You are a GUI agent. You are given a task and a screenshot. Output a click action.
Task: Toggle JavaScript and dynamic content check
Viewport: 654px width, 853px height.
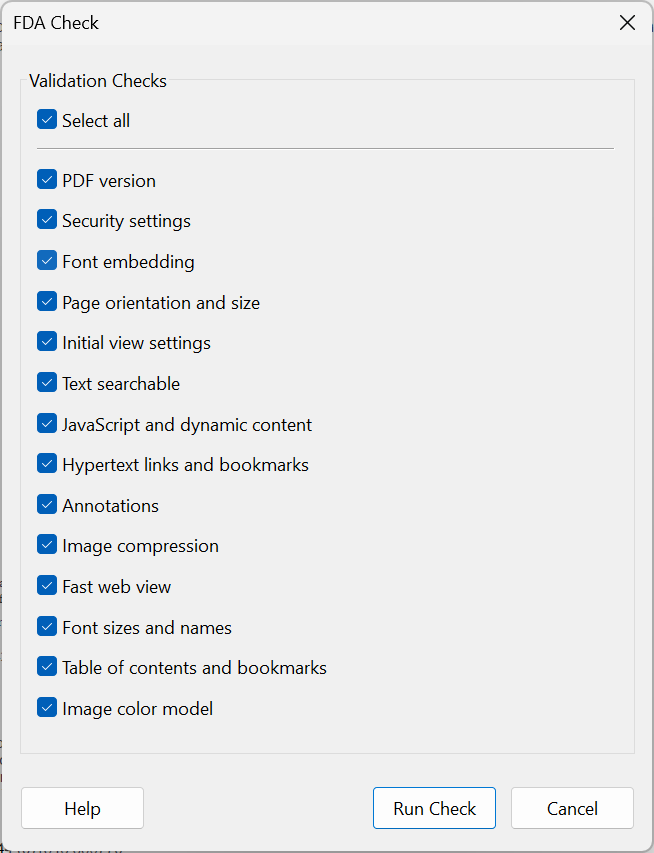(x=46, y=423)
